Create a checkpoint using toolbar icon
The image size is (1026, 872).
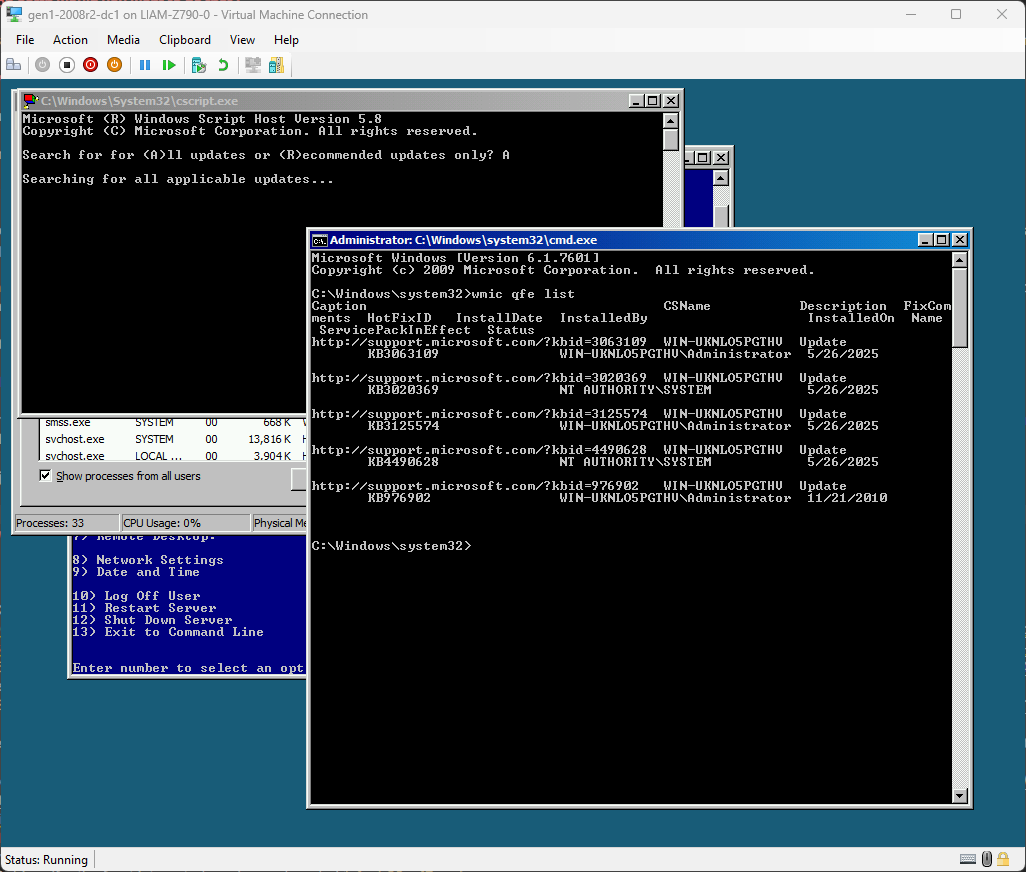199,65
